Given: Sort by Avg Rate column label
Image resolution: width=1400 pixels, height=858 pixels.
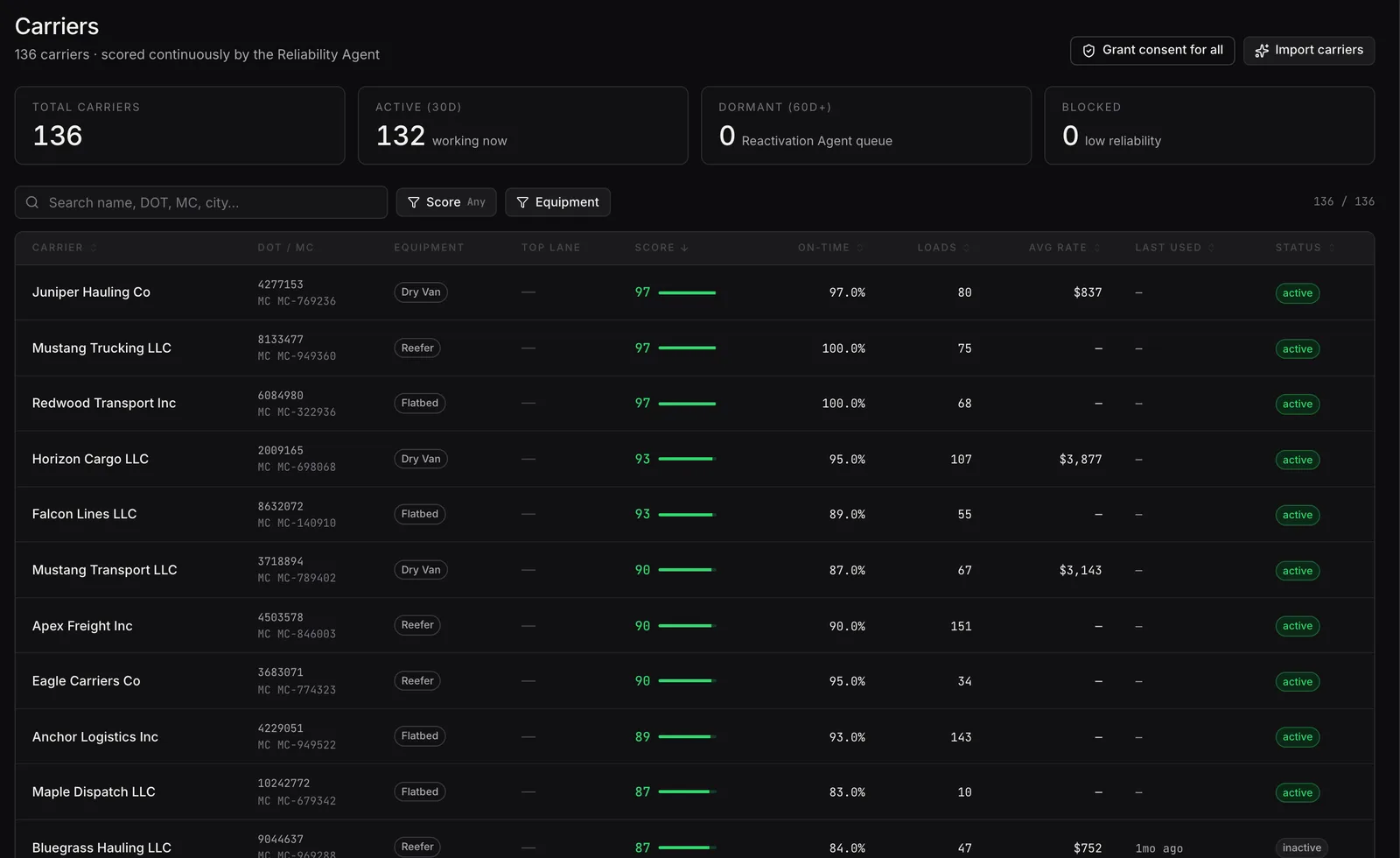Looking at the screenshot, I should point(1058,248).
